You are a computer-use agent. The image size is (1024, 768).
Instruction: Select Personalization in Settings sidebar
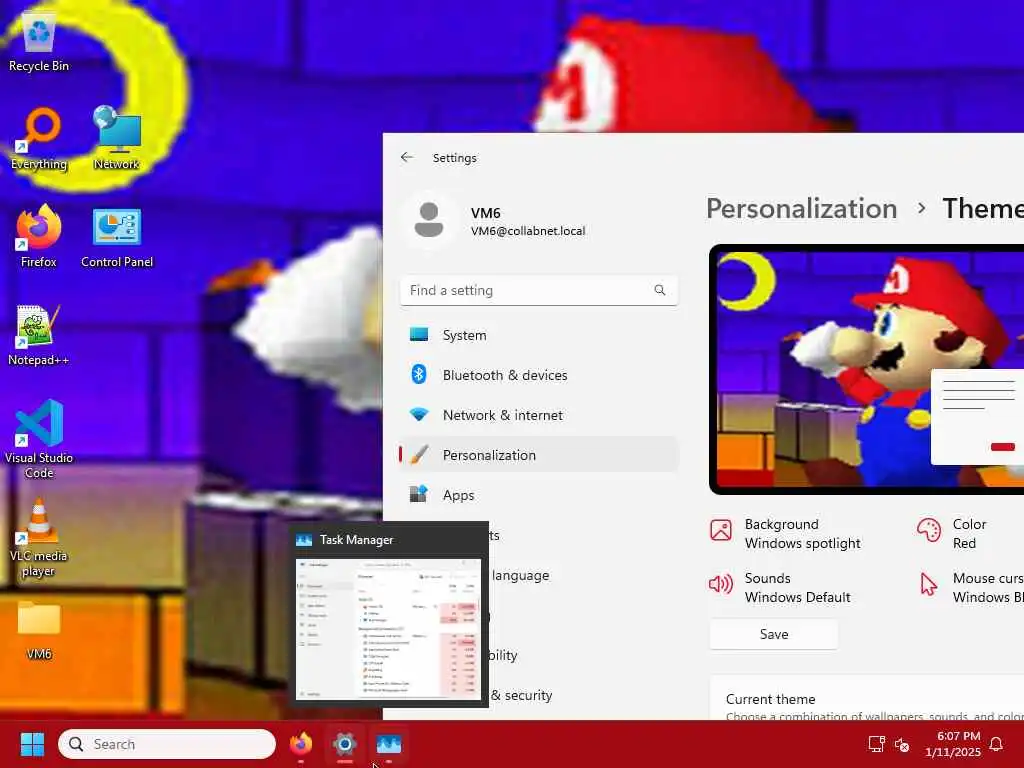coord(539,455)
